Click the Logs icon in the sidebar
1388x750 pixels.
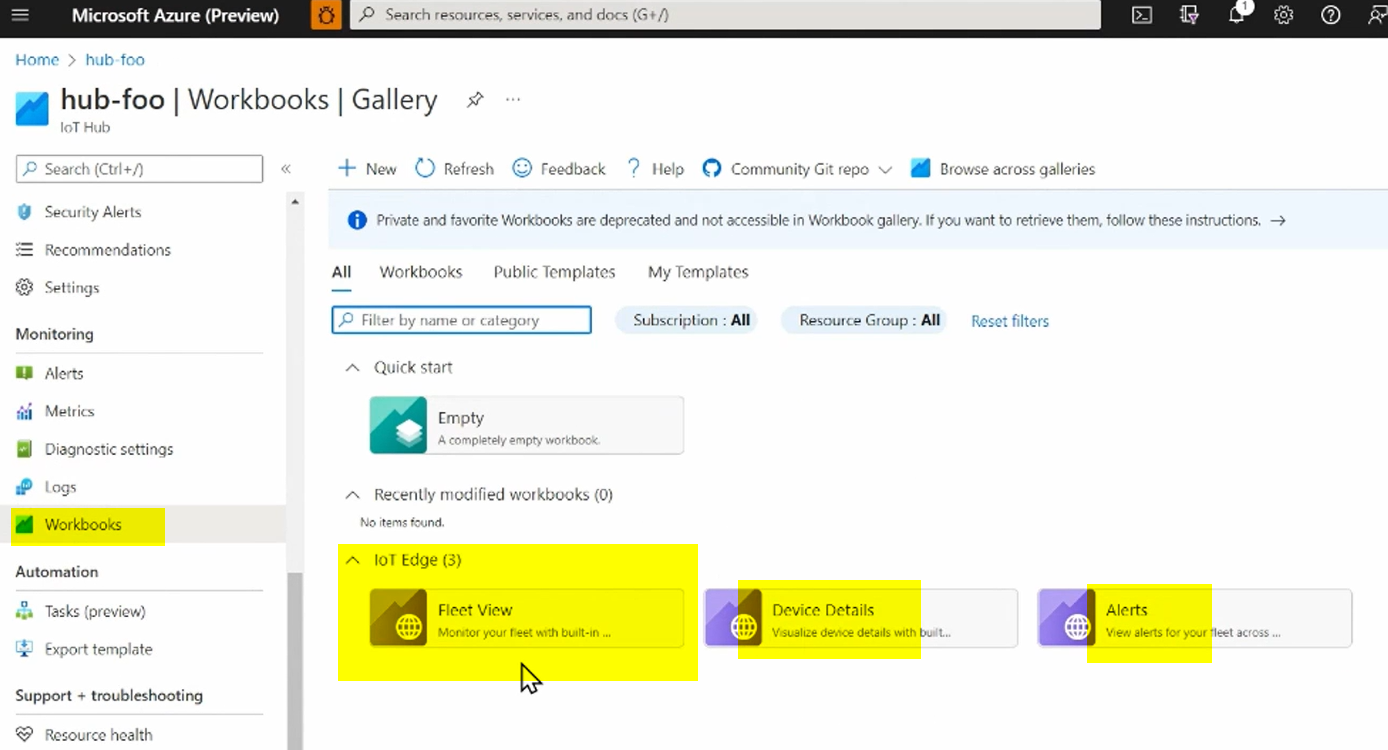(25, 487)
